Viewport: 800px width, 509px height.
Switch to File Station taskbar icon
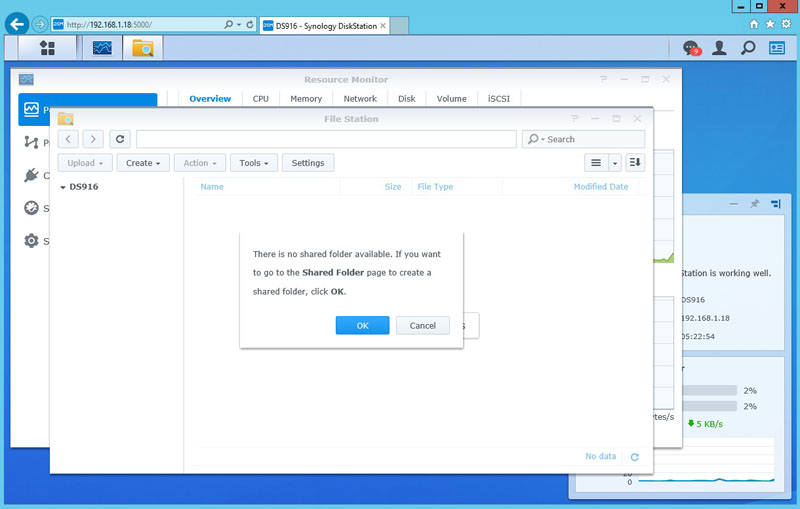pos(142,48)
